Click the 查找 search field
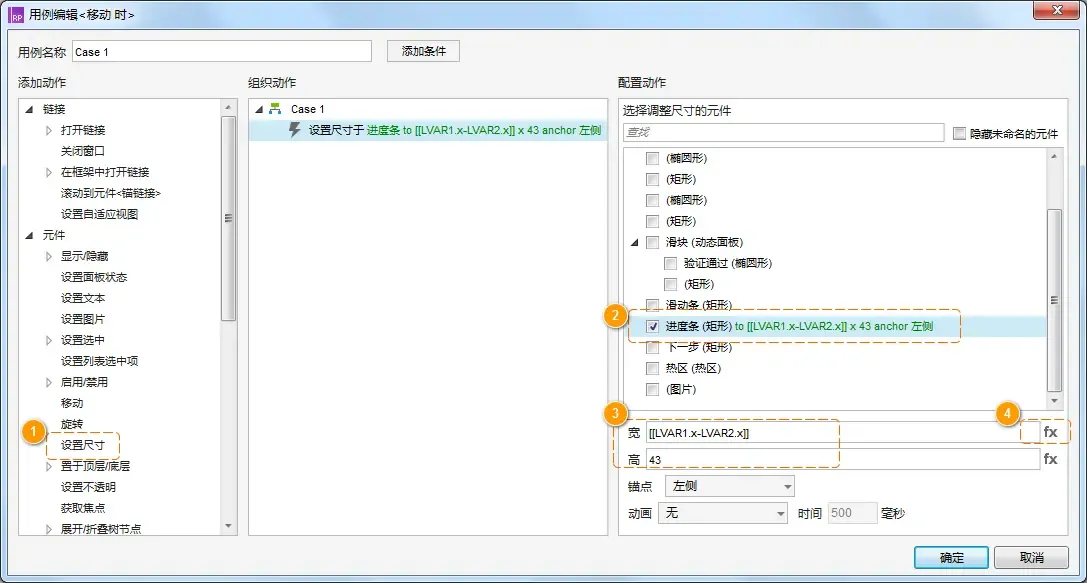This screenshot has width=1087, height=583. coord(782,132)
